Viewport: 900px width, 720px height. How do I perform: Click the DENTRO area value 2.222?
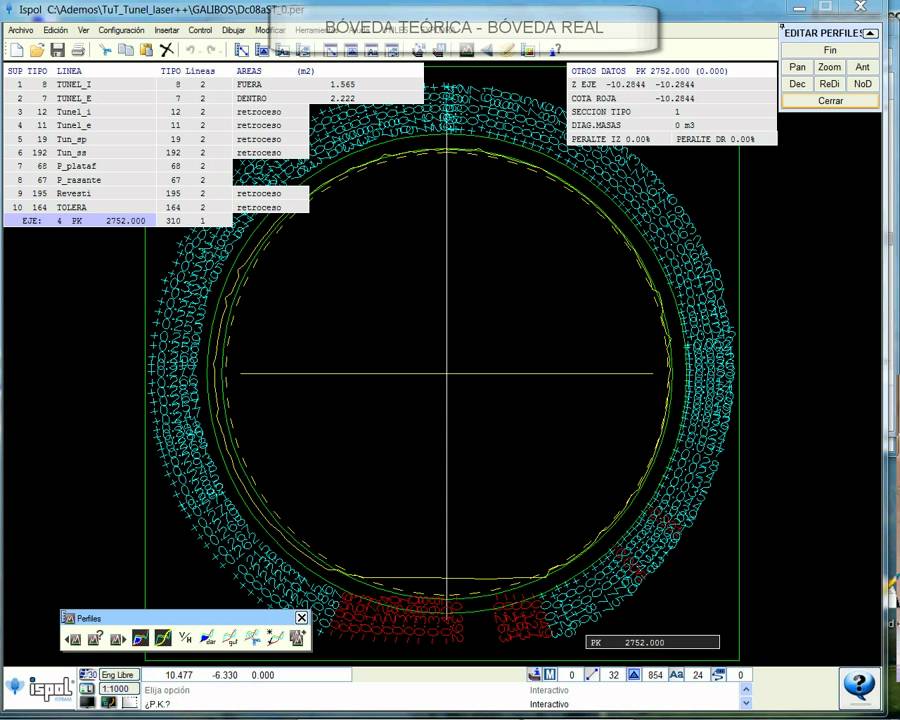coord(342,98)
